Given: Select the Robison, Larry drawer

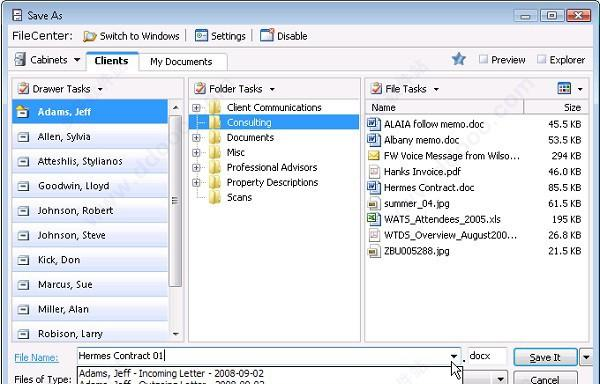Looking at the screenshot, I should tap(90, 334).
